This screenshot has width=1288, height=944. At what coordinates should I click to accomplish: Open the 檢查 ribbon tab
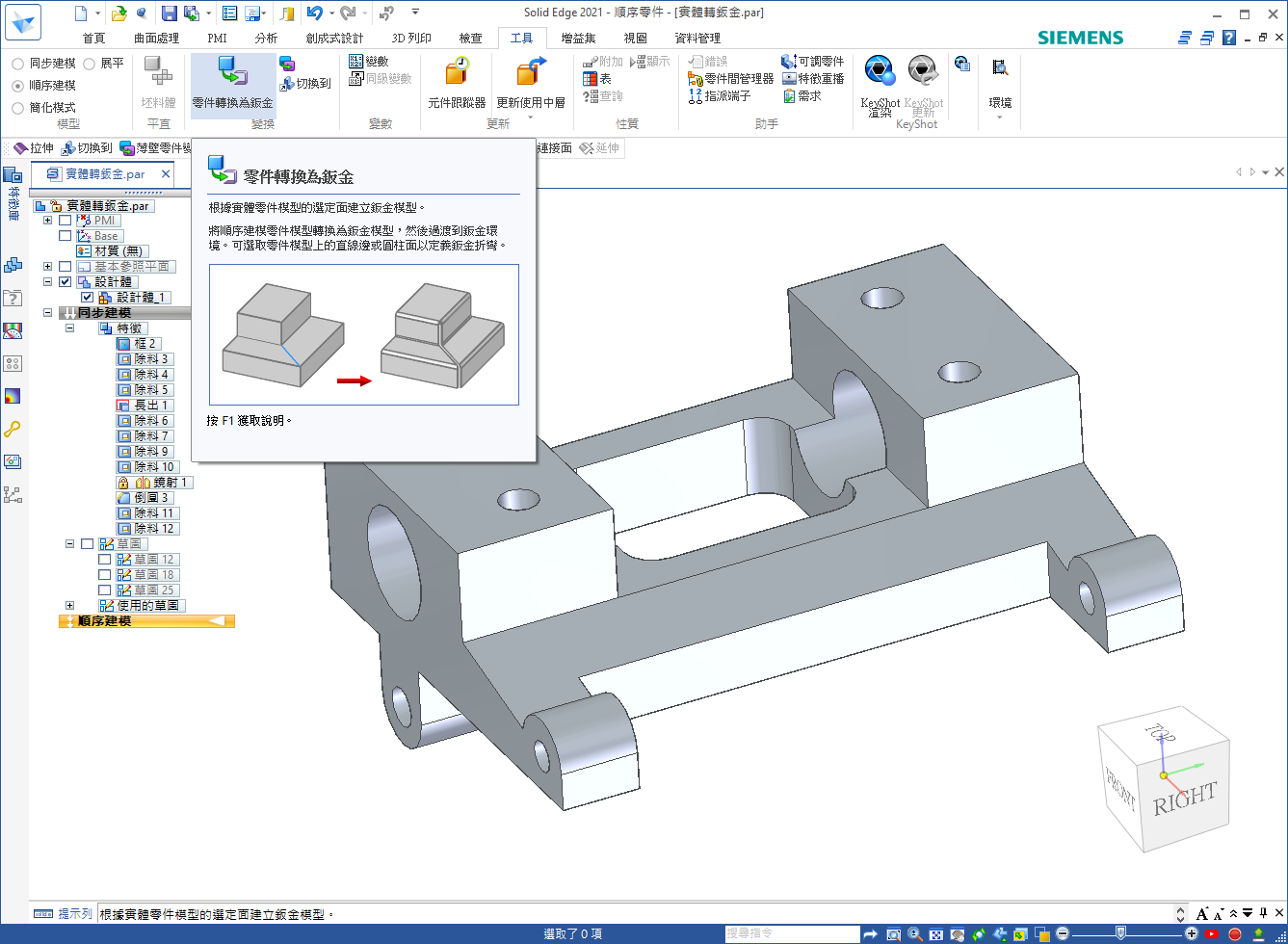pos(470,39)
